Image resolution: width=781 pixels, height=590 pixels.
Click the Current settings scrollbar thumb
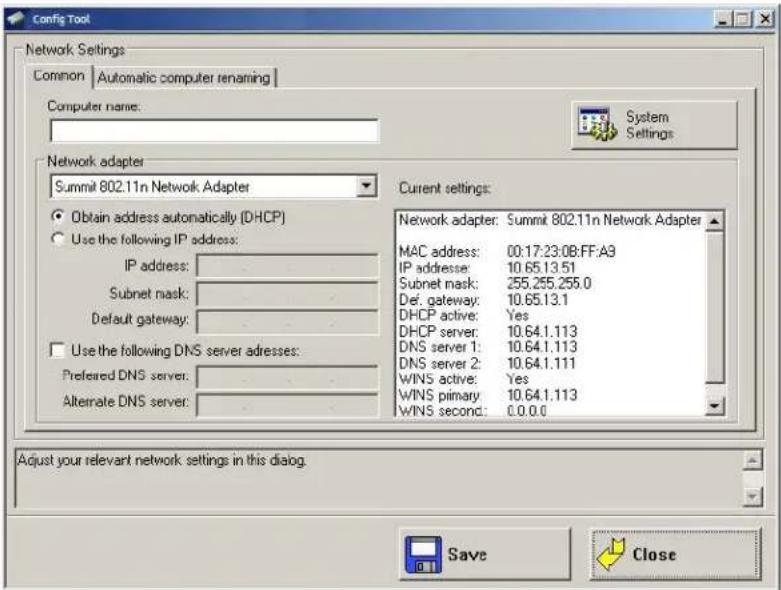tap(715, 307)
